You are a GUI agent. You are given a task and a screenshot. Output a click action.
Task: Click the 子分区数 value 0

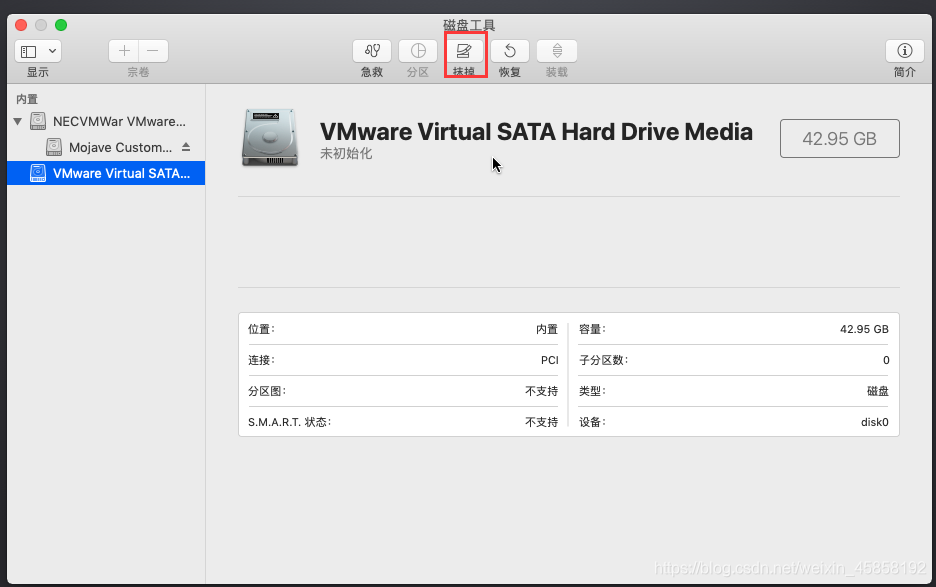click(886, 360)
